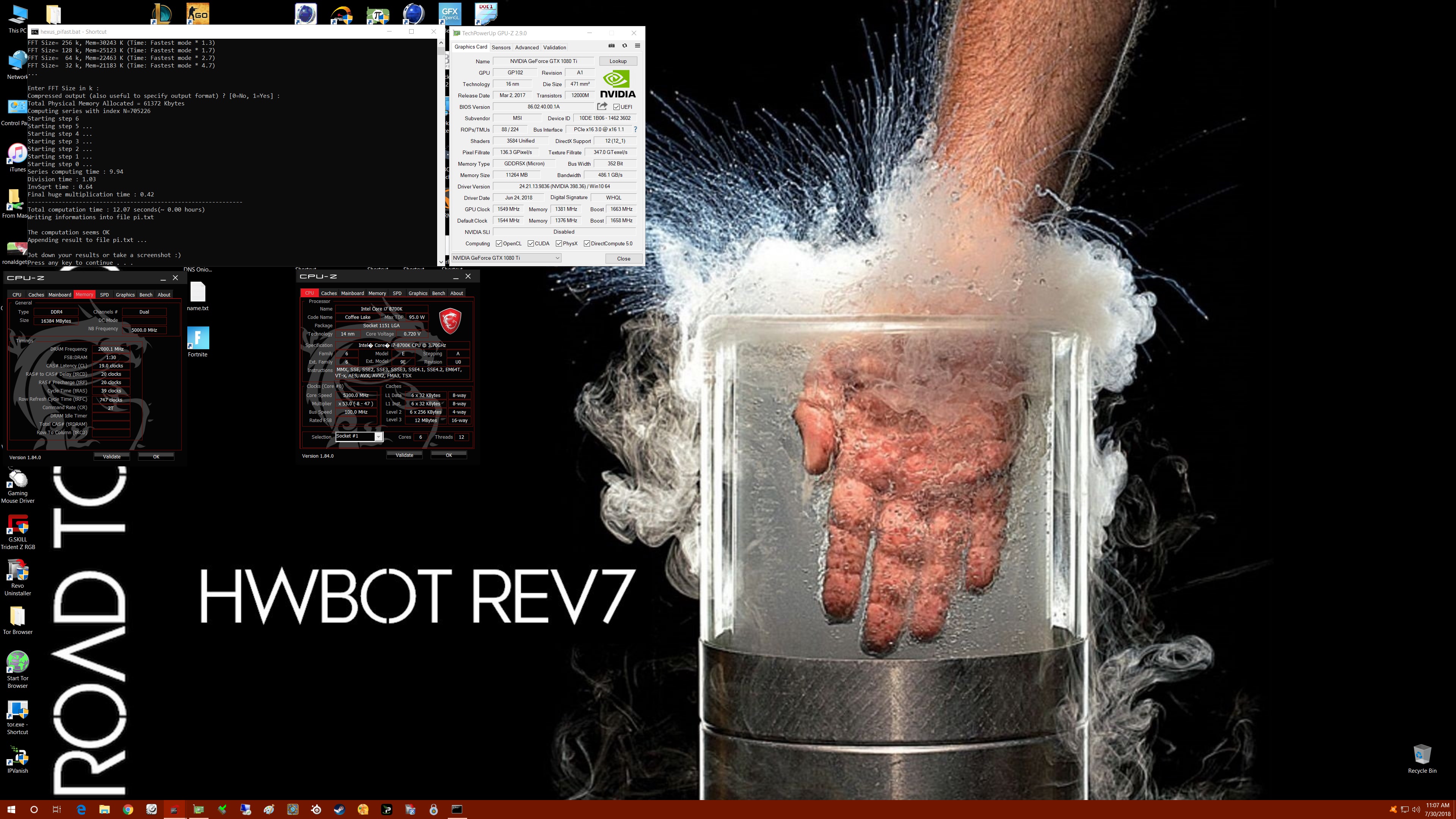Screen dimensions: 1456x819
Task: Open the Fortnite desktop icon
Action: click(198, 341)
